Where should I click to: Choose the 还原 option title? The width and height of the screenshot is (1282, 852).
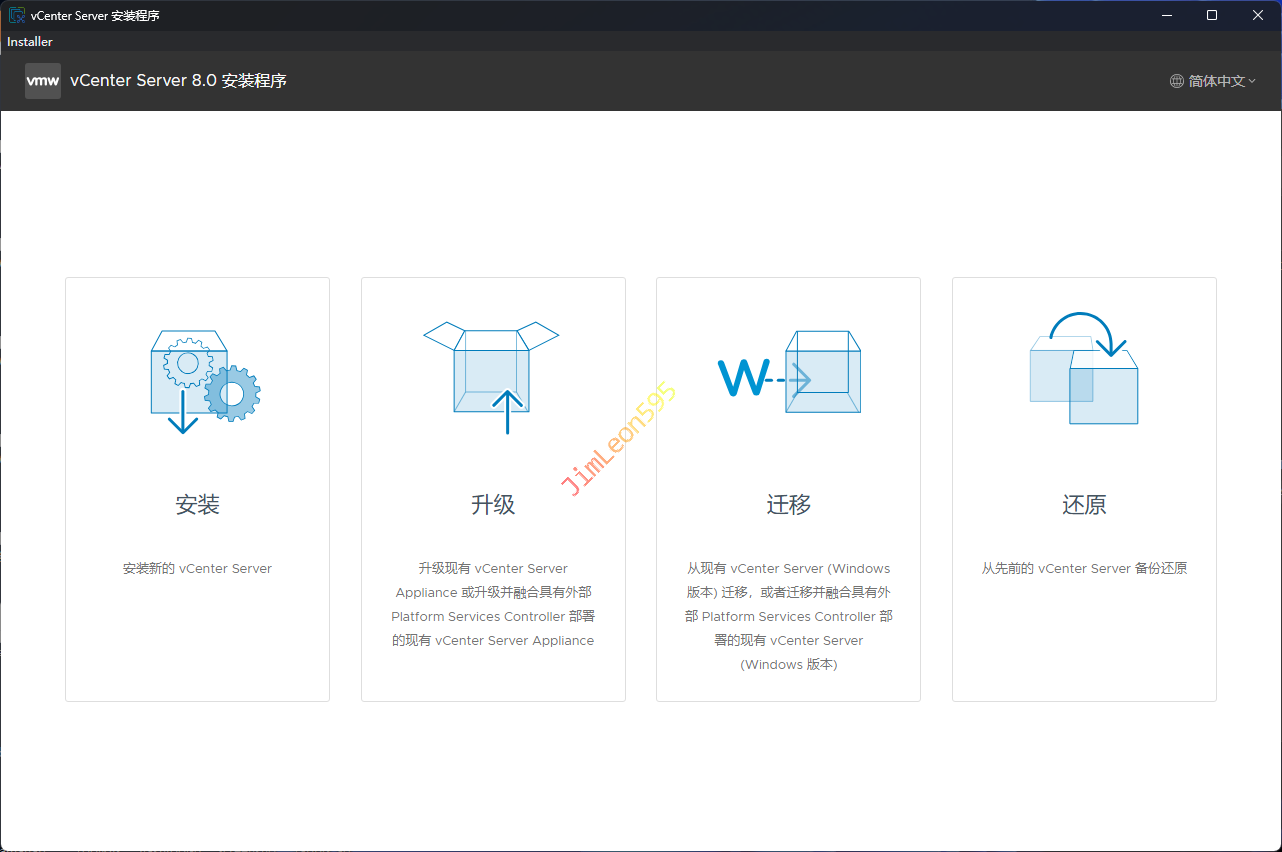1084,505
